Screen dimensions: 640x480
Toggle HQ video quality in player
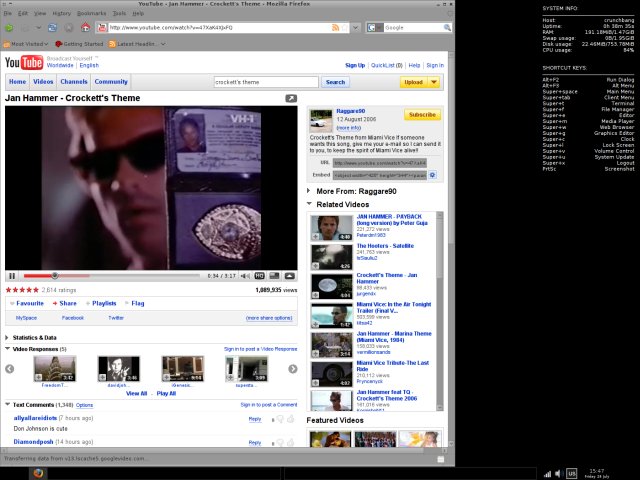[260, 275]
